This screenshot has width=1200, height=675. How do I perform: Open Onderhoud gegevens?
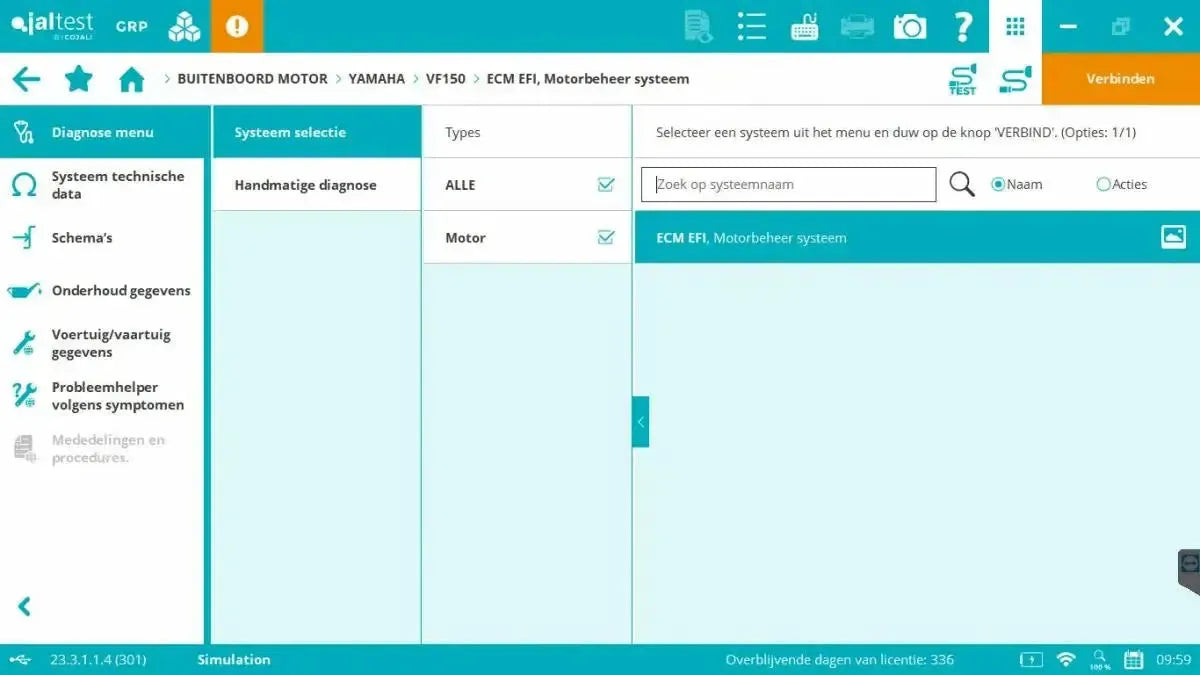tap(121, 290)
